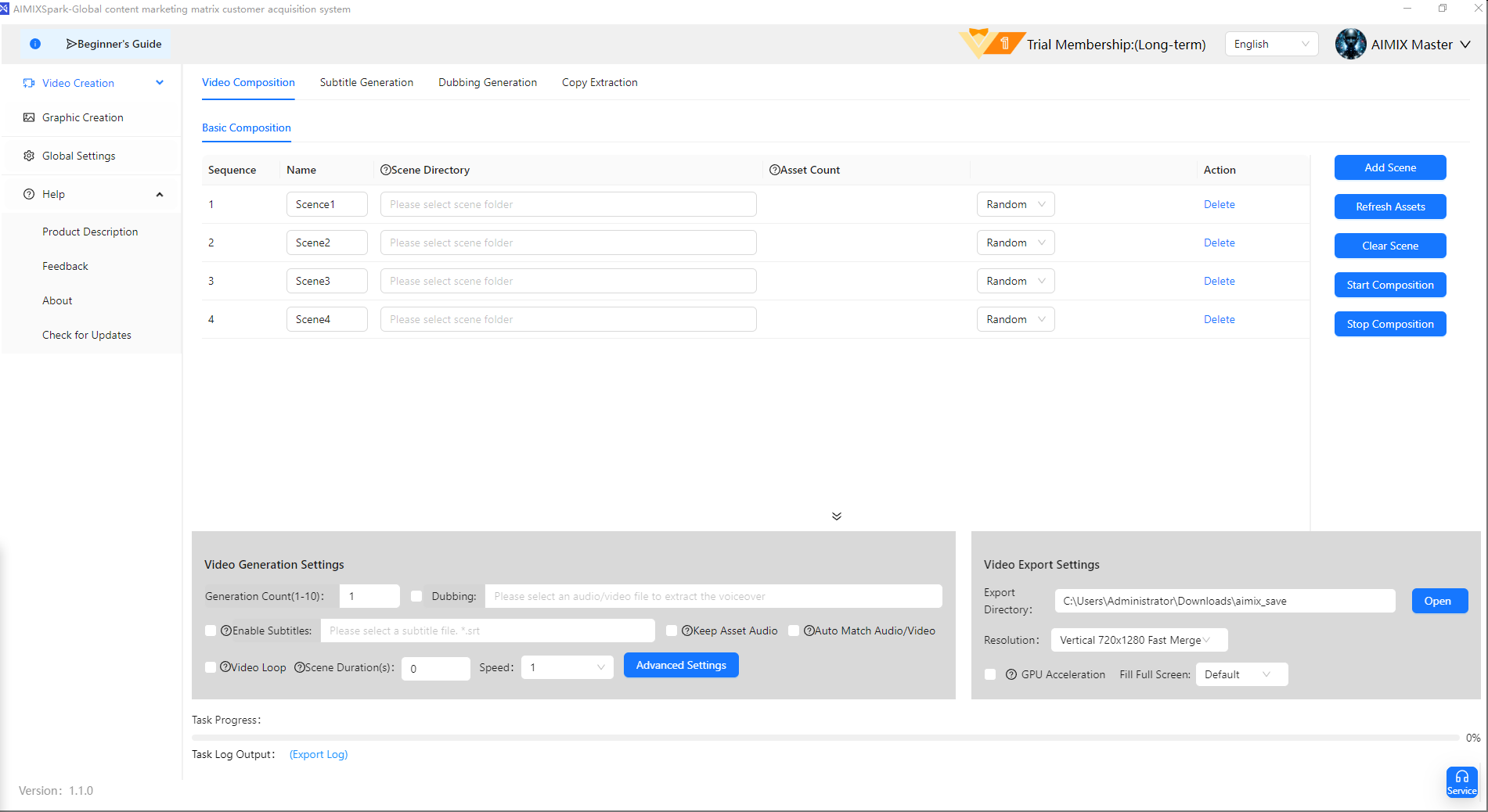Enable the Dubbing checkbox

coord(416,596)
